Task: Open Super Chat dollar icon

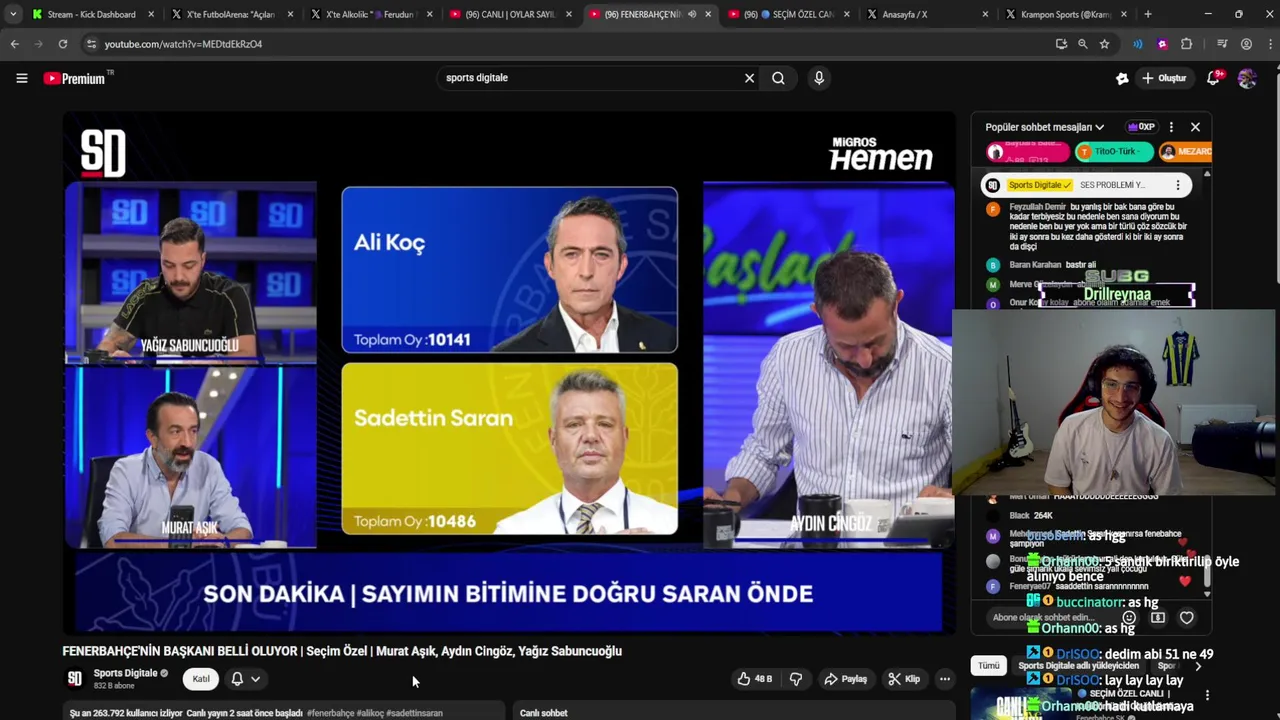Action: [x=1158, y=618]
